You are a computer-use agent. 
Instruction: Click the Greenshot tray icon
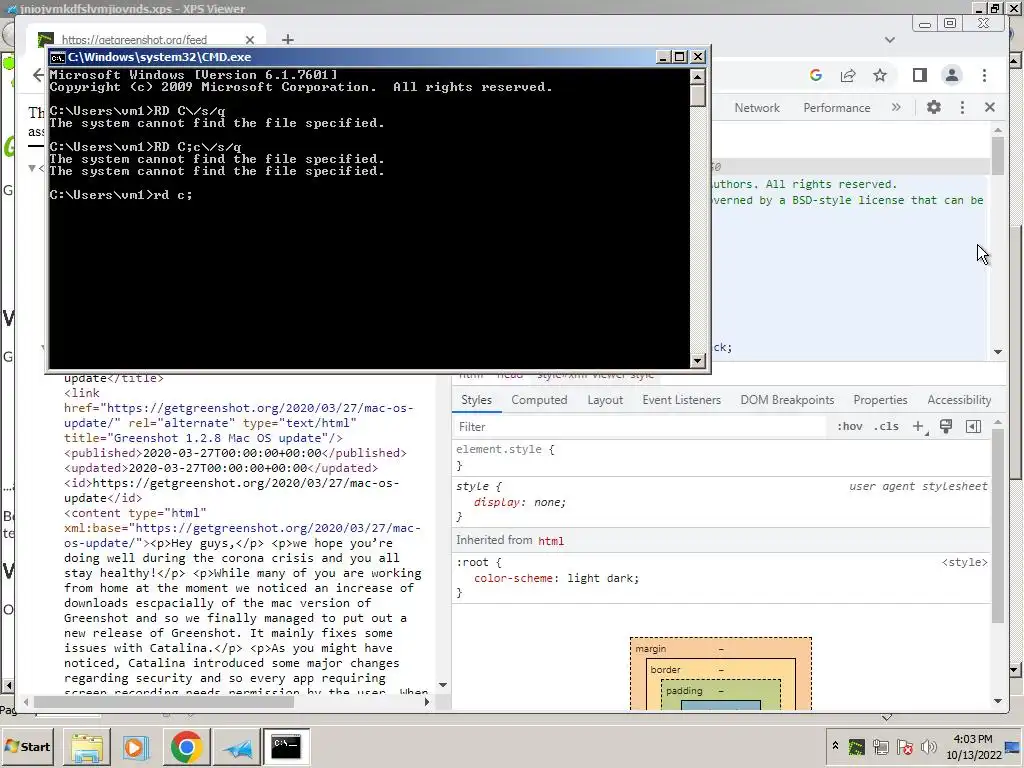click(x=856, y=746)
